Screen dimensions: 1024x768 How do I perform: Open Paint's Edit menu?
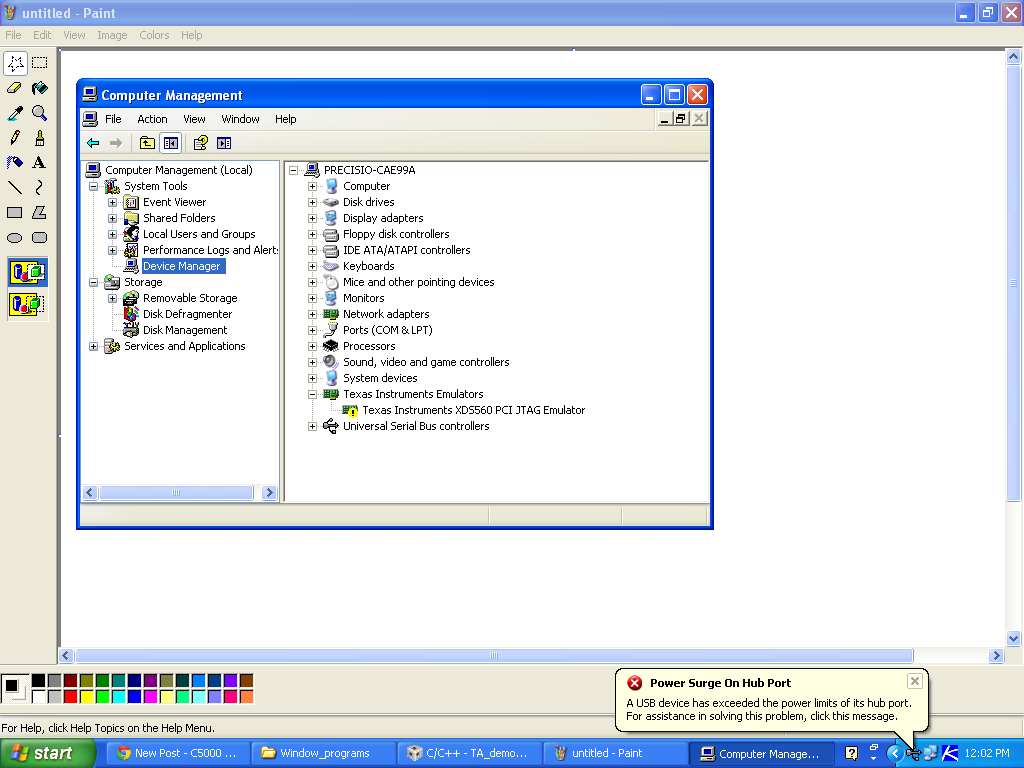tap(42, 35)
